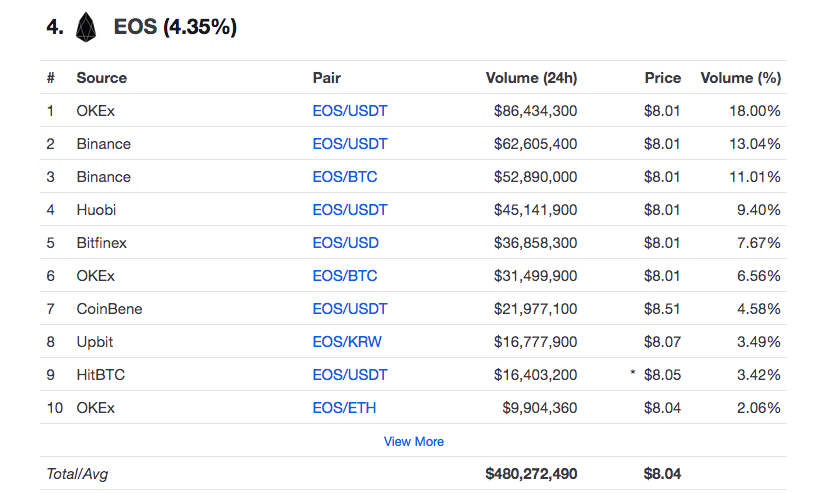This screenshot has height=493, width=840.
Task: Open Upbit EOS/KRW pair link
Action: tap(347, 342)
